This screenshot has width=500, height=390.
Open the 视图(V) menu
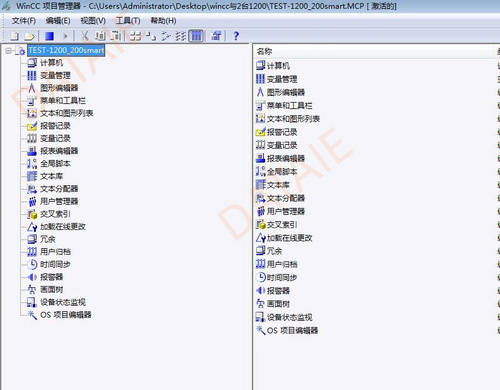pyautogui.click(x=93, y=21)
